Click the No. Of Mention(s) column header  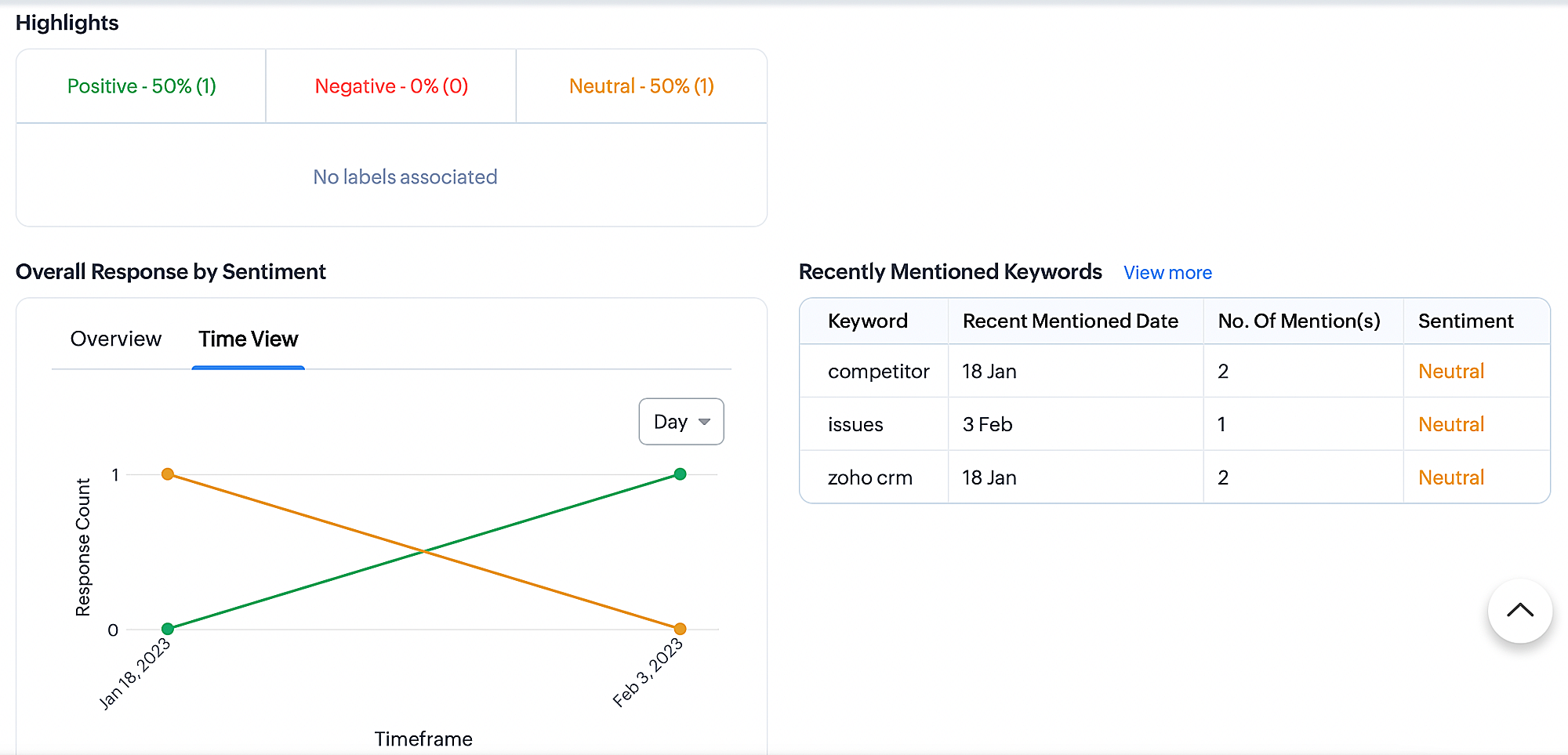(1298, 321)
